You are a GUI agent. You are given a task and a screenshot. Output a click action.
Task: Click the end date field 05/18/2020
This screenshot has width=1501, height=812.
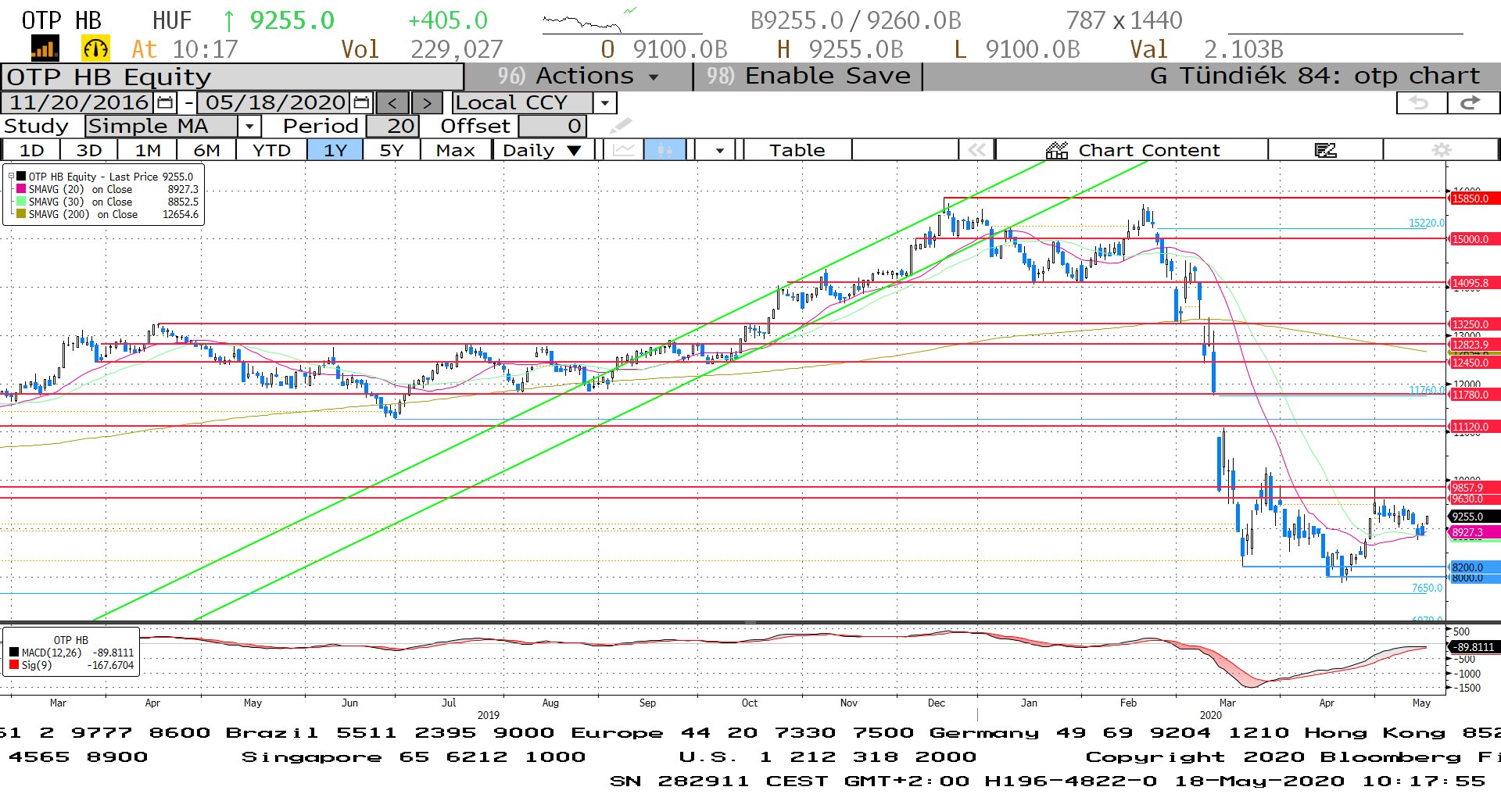click(x=275, y=102)
